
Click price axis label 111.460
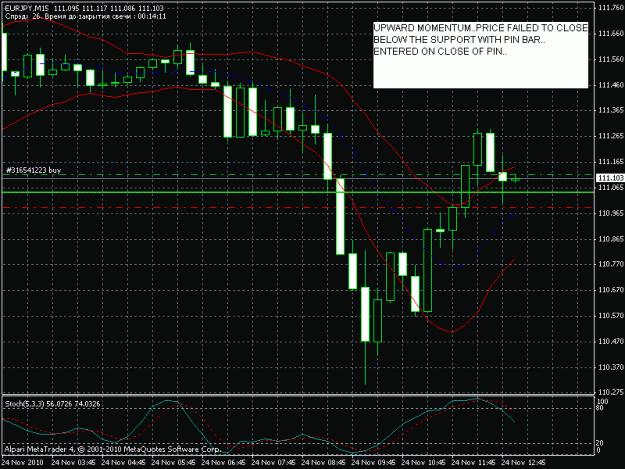pyautogui.click(x=611, y=85)
